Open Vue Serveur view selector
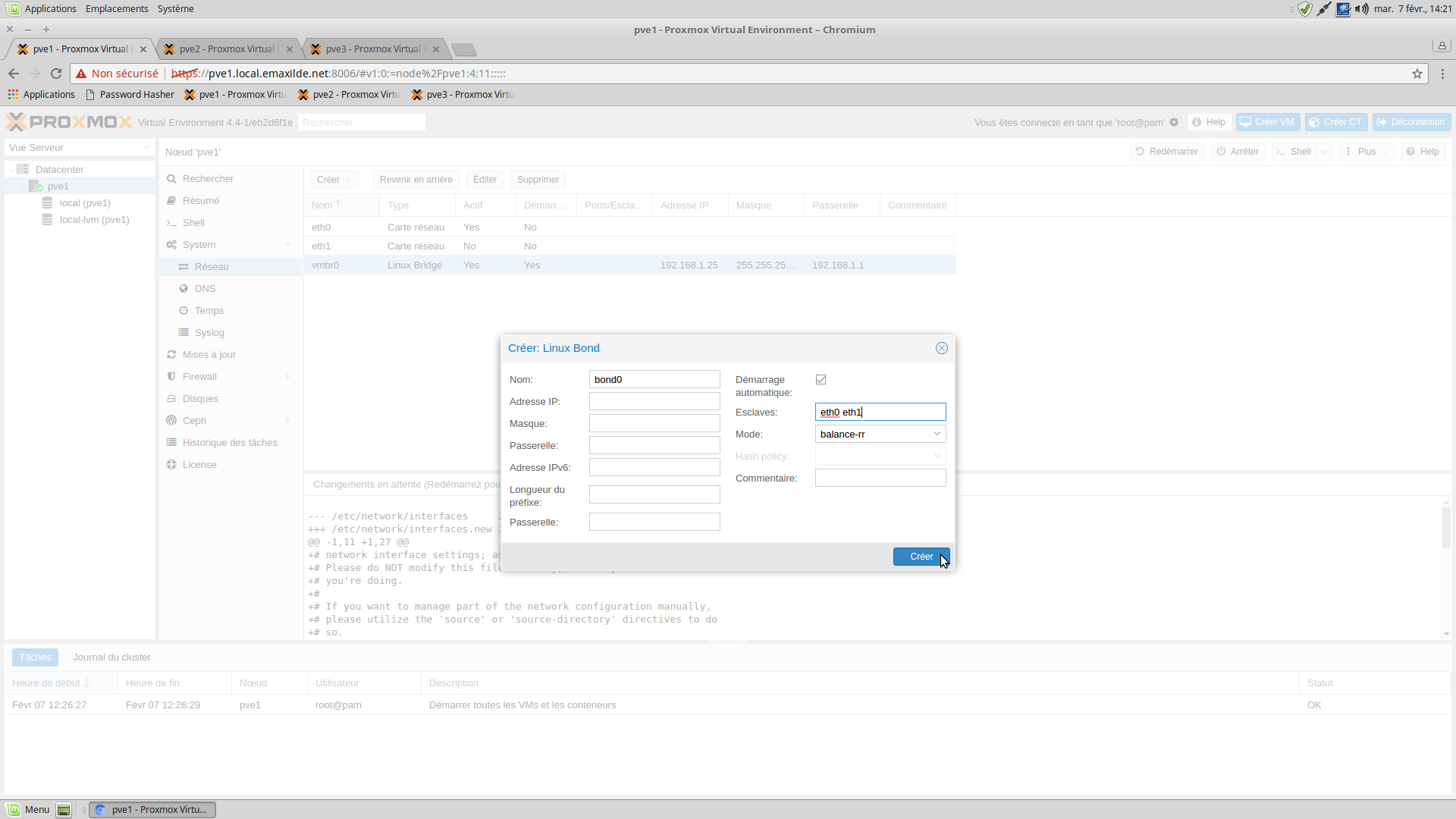The width and height of the screenshot is (1456, 819). pyautogui.click(x=80, y=147)
